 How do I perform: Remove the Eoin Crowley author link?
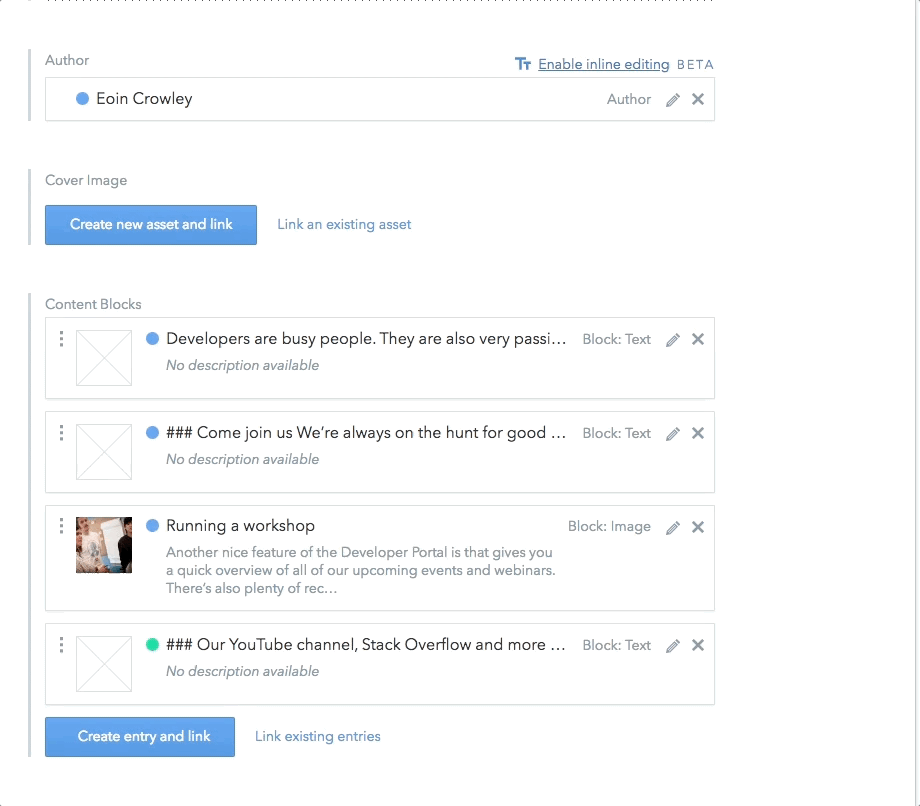(x=698, y=99)
